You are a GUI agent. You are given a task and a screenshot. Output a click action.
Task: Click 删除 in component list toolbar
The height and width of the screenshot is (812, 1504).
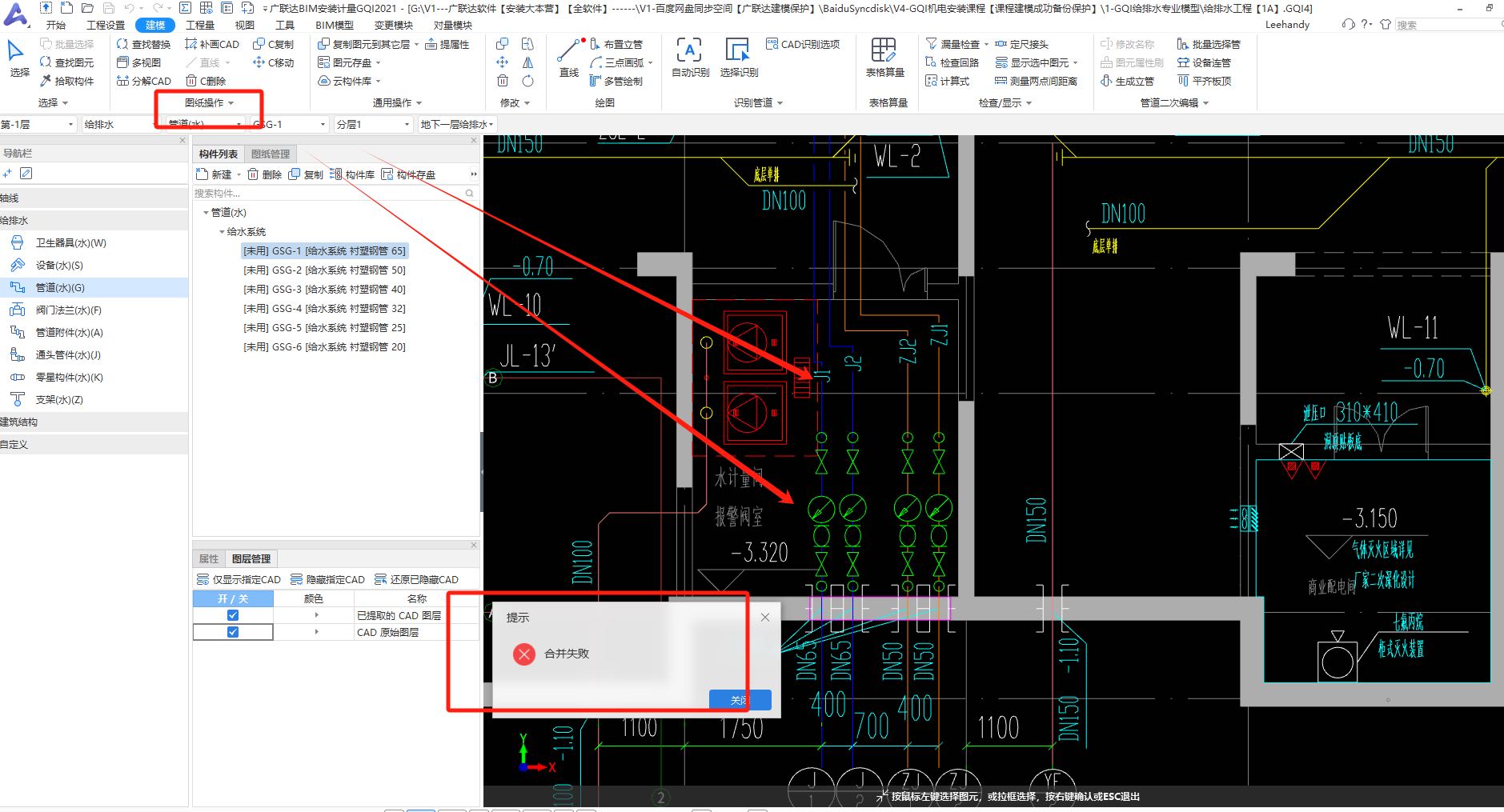click(x=265, y=174)
